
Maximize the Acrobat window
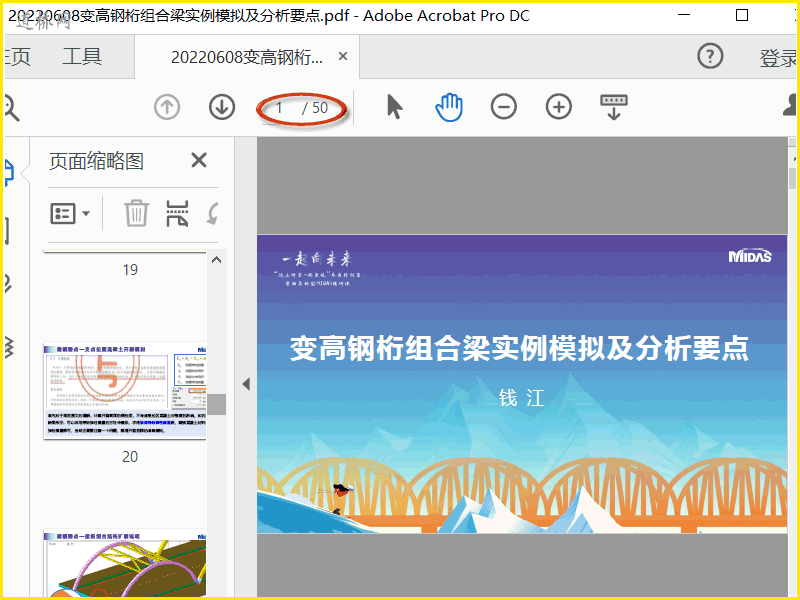(x=742, y=15)
